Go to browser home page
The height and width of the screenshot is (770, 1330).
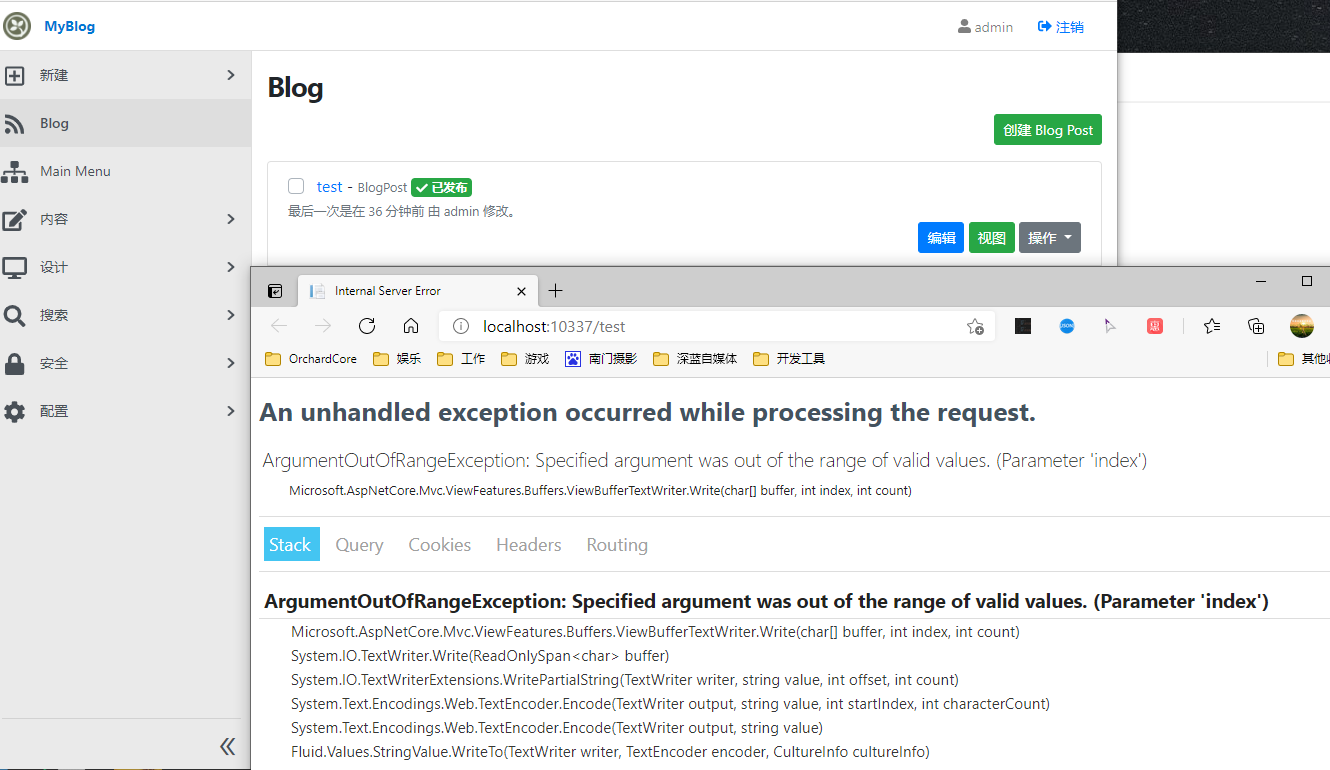click(x=411, y=326)
